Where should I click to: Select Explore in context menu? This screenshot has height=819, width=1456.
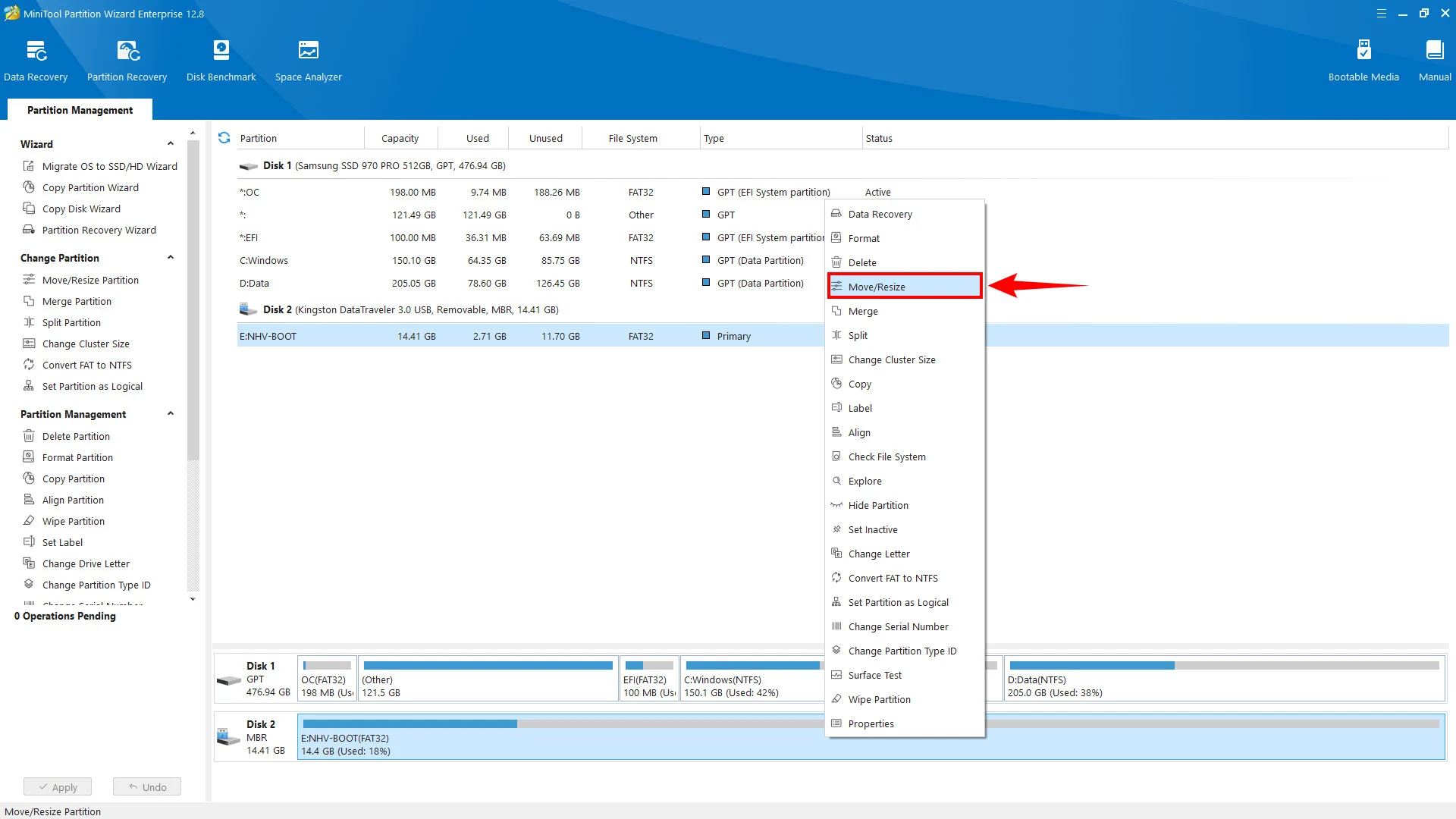(905, 481)
